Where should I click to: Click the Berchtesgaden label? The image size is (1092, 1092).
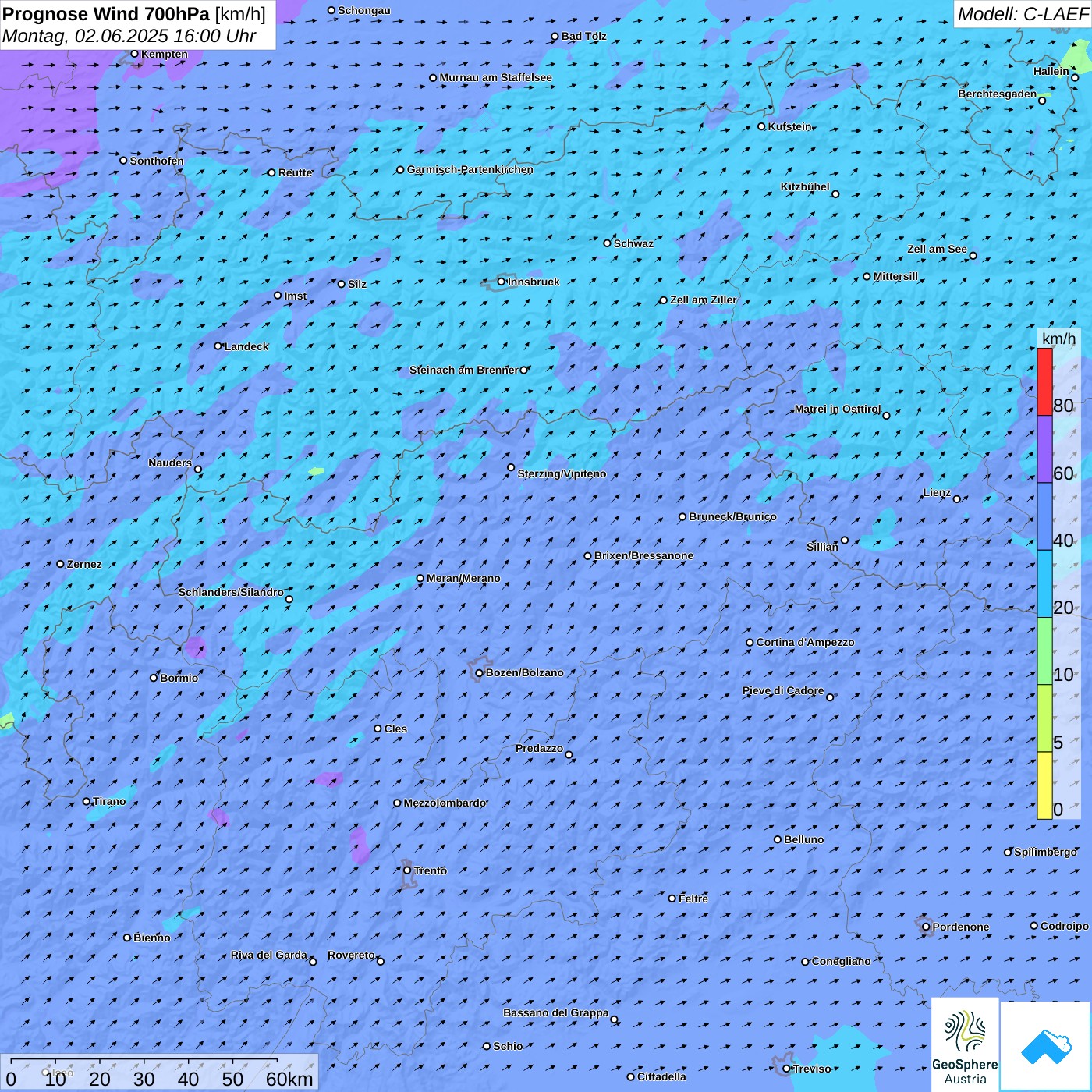998,94
